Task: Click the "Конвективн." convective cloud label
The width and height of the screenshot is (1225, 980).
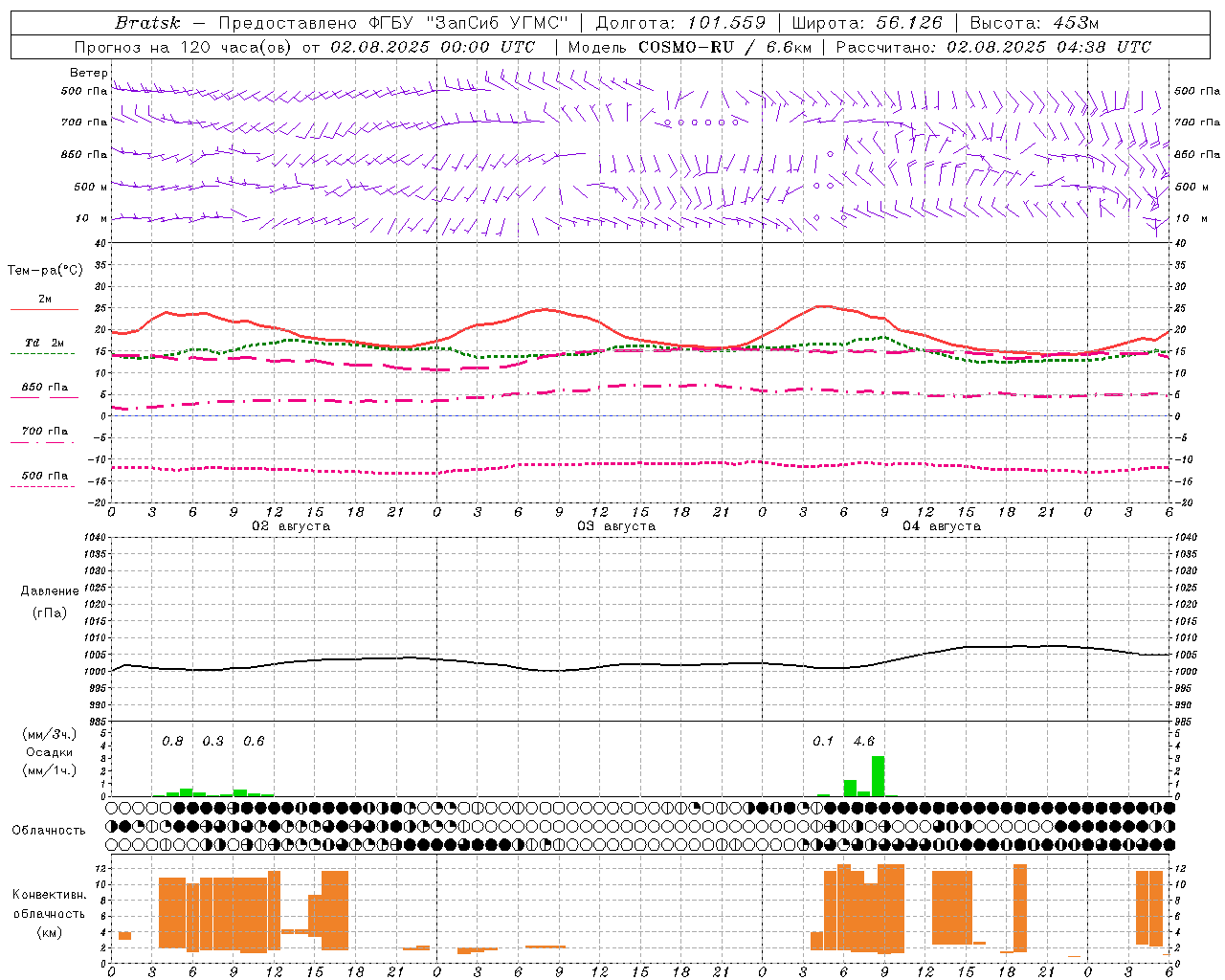Action: [49, 895]
